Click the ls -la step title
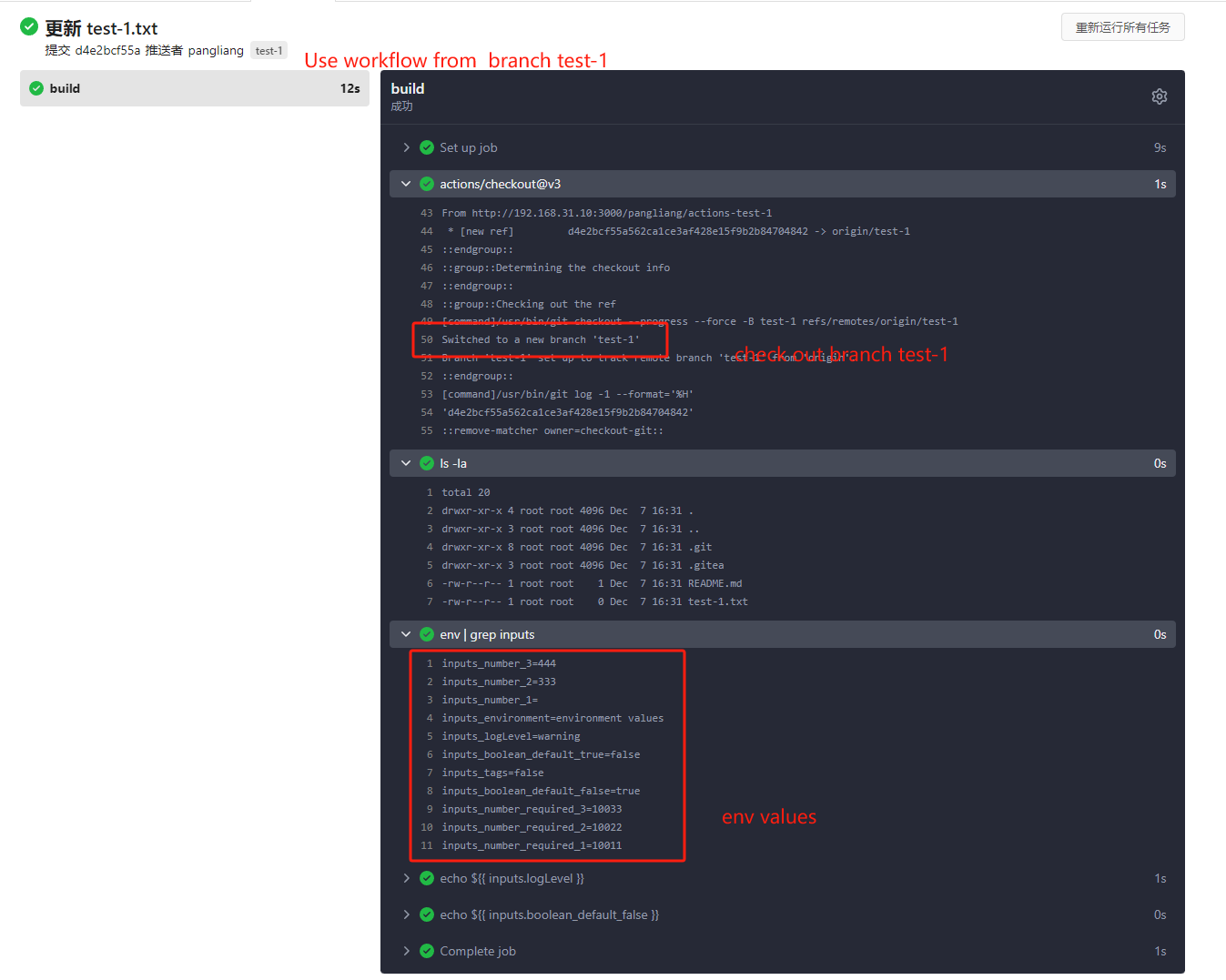 [453, 463]
